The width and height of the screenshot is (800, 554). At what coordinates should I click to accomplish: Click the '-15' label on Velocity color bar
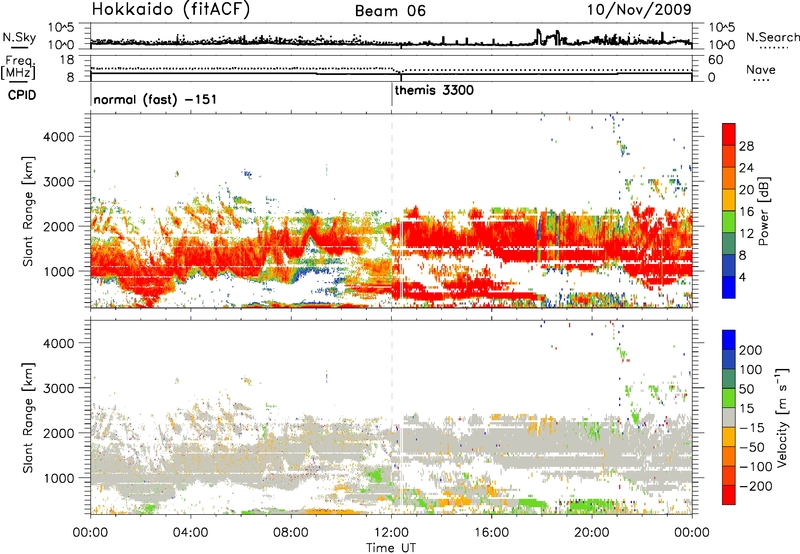(752, 428)
